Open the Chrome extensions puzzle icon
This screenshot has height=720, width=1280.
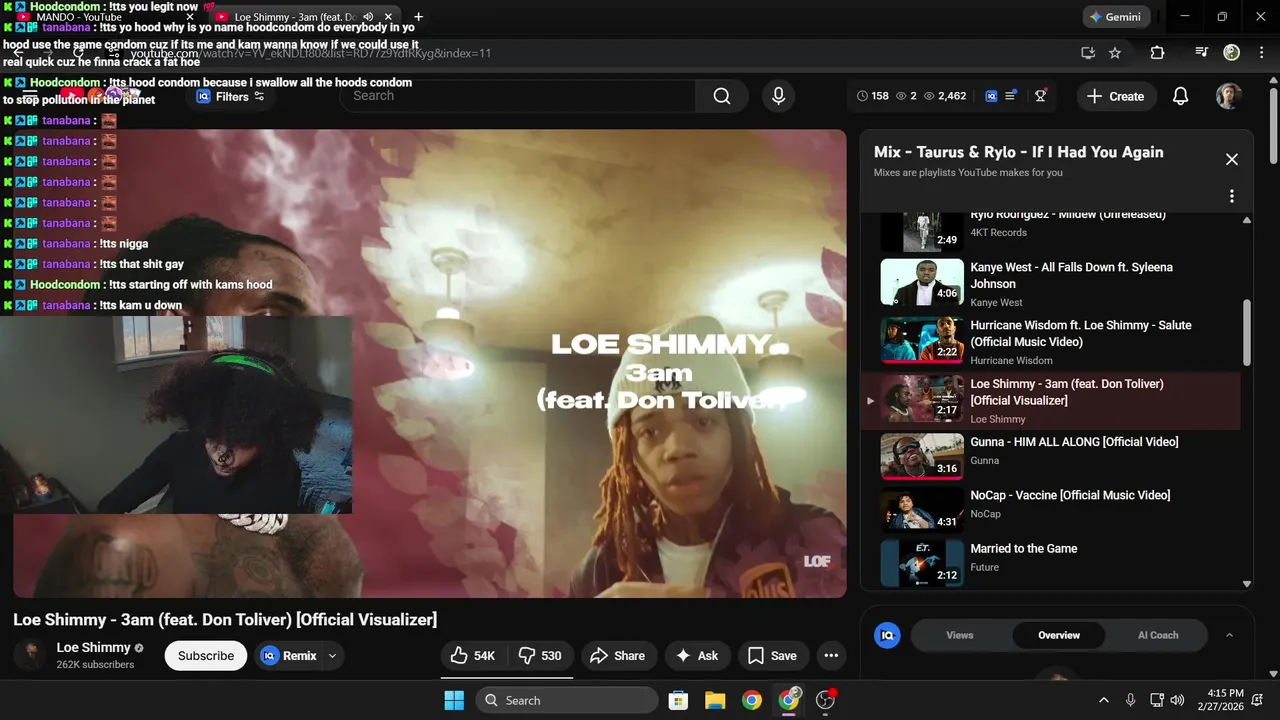tap(1157, 53)
